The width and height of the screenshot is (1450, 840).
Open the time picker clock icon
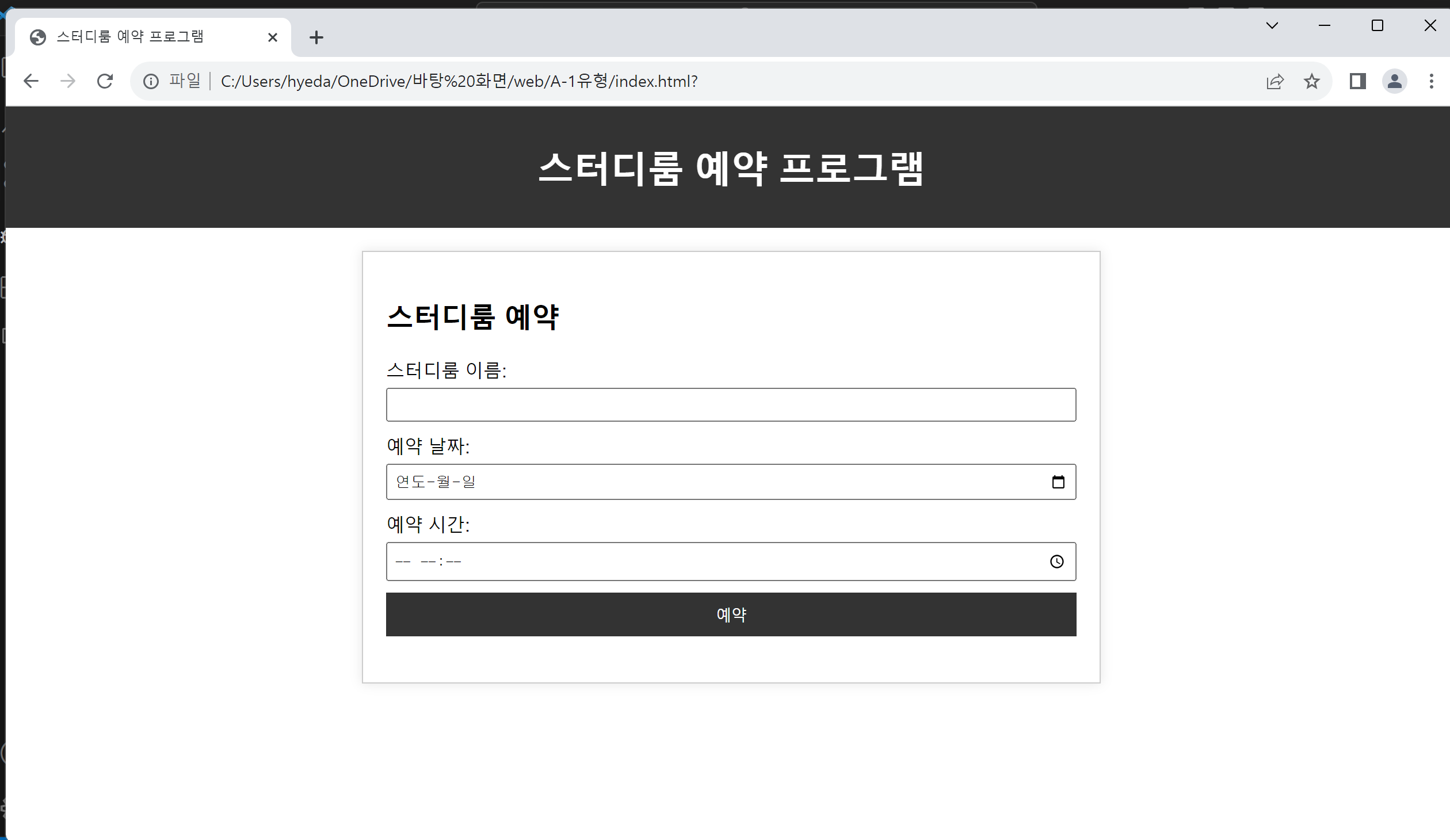(1056, 562)
